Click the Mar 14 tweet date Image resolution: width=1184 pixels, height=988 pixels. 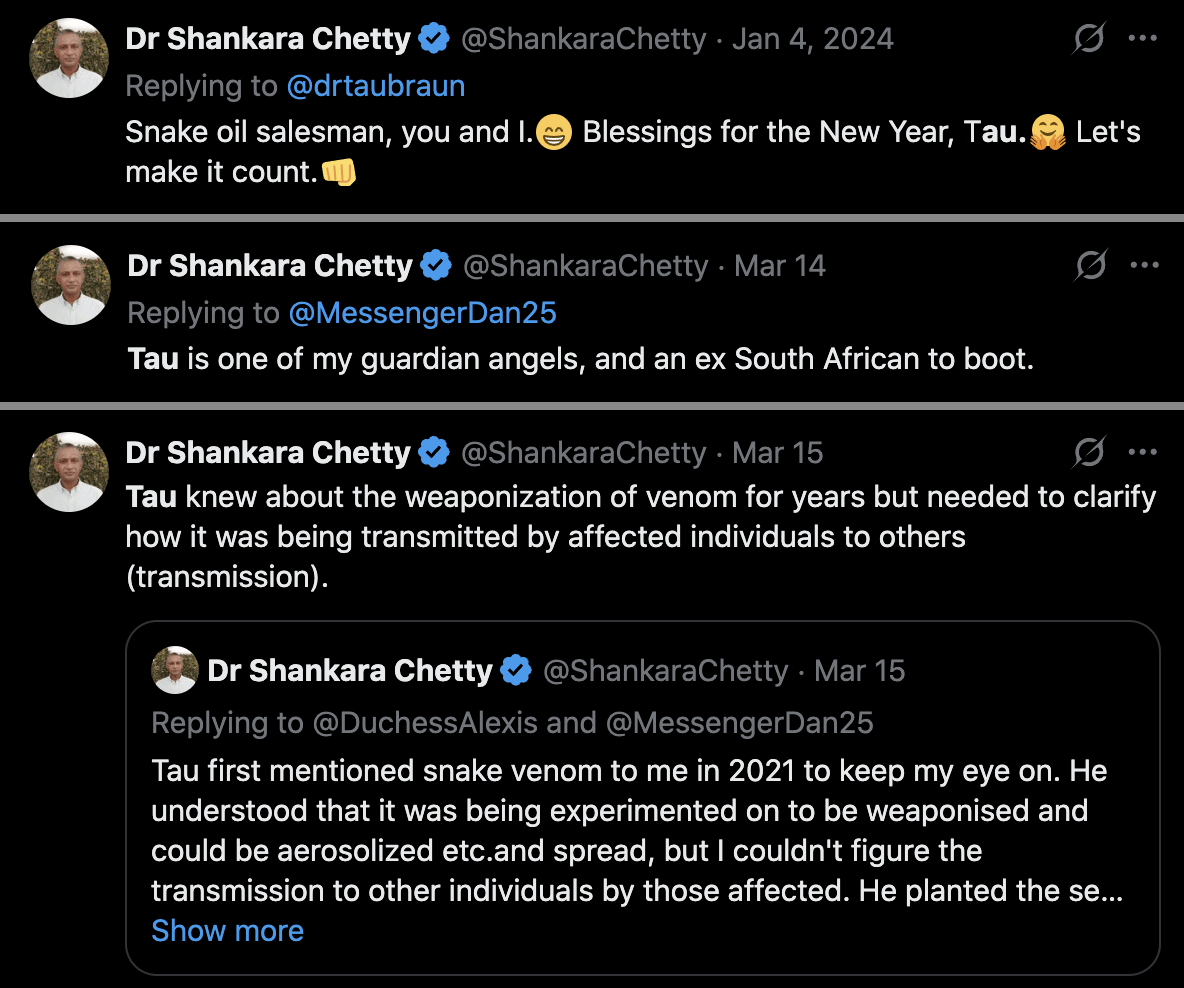point(780,266)
